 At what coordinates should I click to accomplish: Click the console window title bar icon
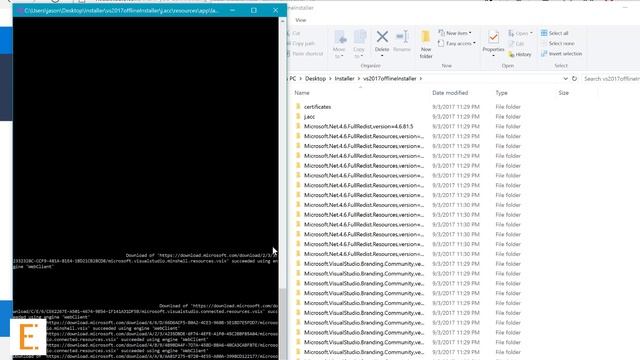tap(19, 11)
